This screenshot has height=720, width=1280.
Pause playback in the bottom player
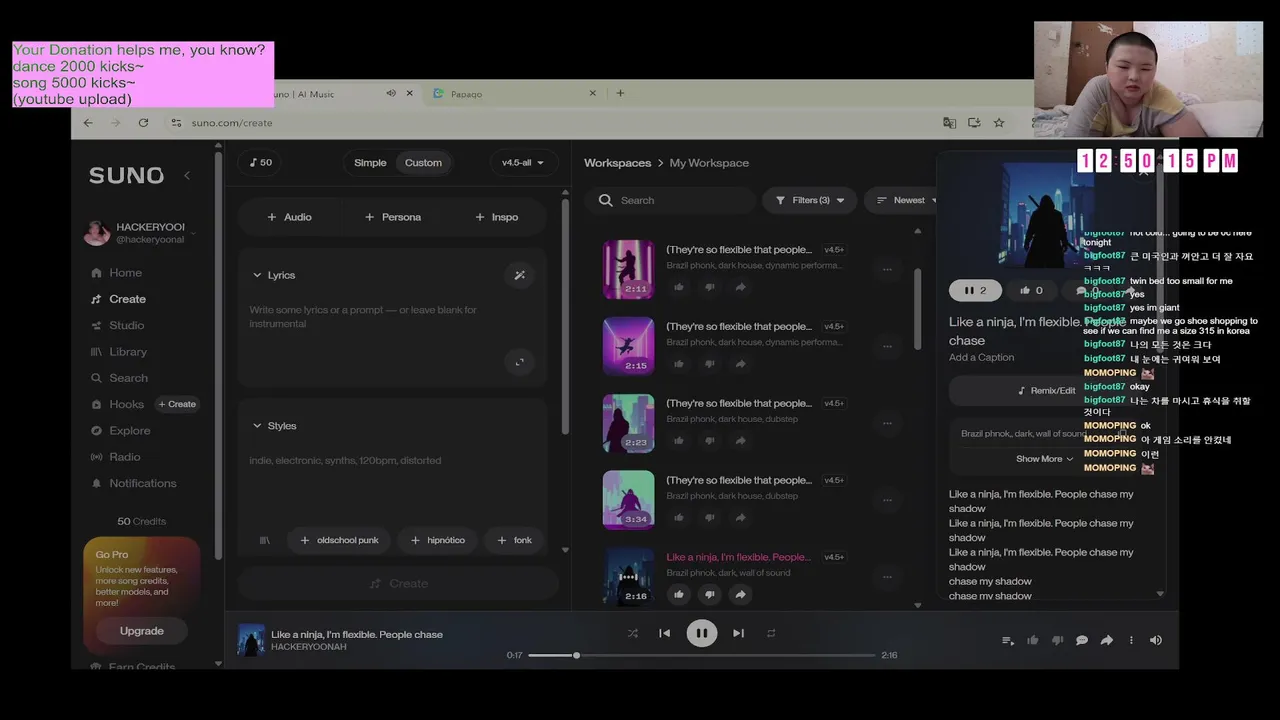[x=701, y=633]
